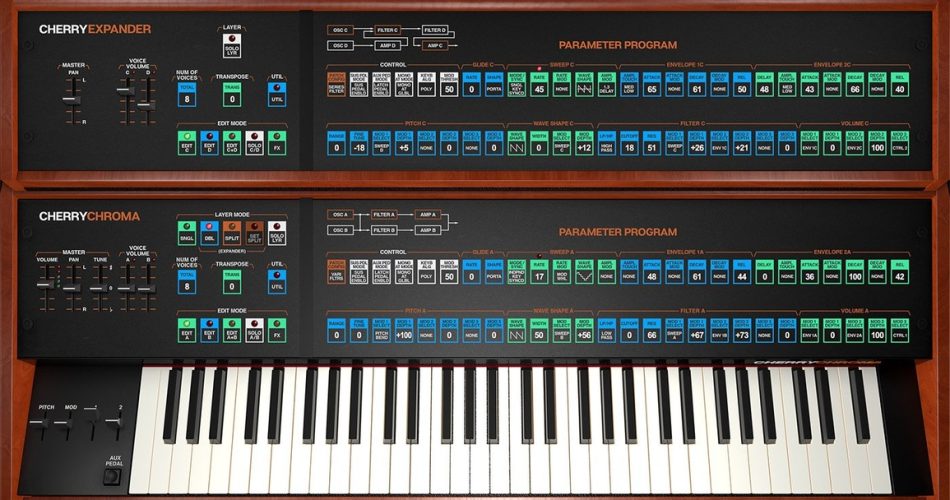Click the FX button in Chroma Edit Mode
950x500 pixels.
(277, 330)
